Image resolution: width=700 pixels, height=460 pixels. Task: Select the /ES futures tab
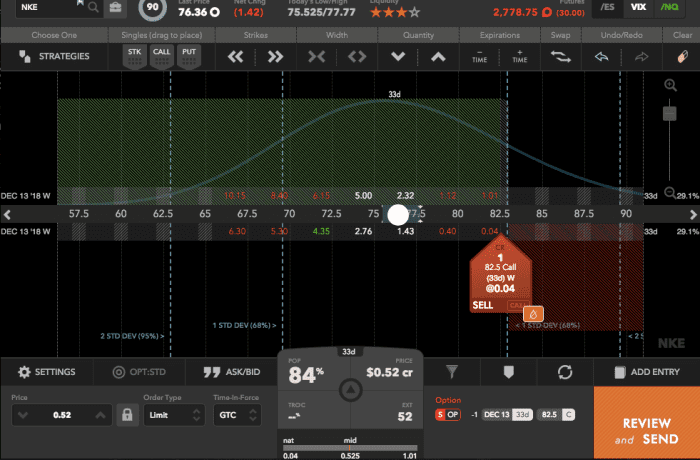(x=603, y=8)
